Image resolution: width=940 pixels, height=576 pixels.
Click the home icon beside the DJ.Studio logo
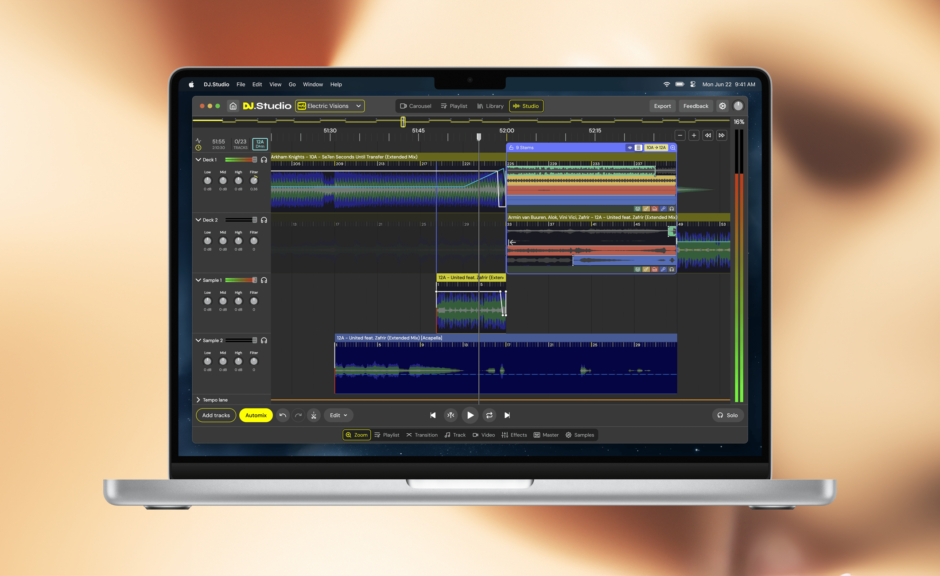[x=233, y=106]
